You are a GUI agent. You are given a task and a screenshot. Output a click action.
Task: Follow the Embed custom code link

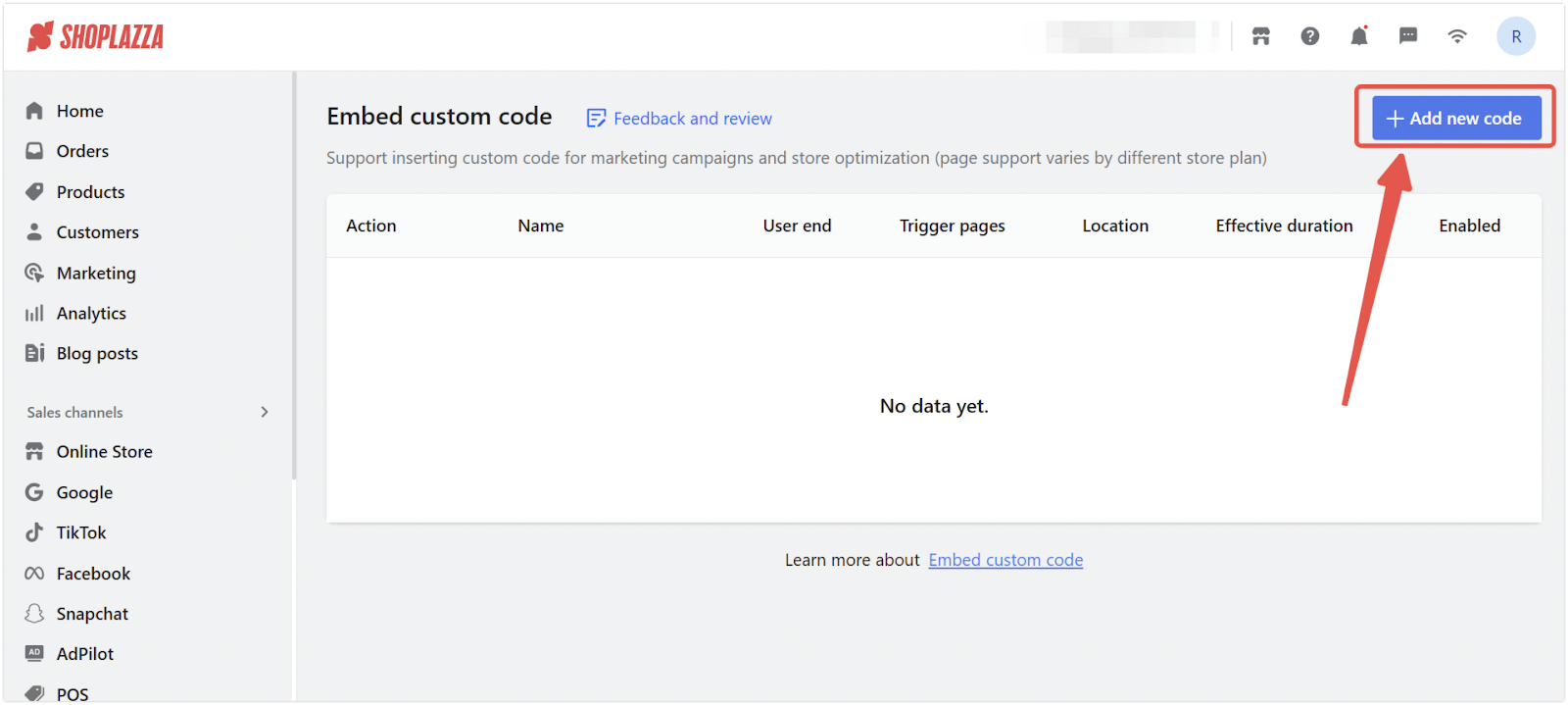1005,560
